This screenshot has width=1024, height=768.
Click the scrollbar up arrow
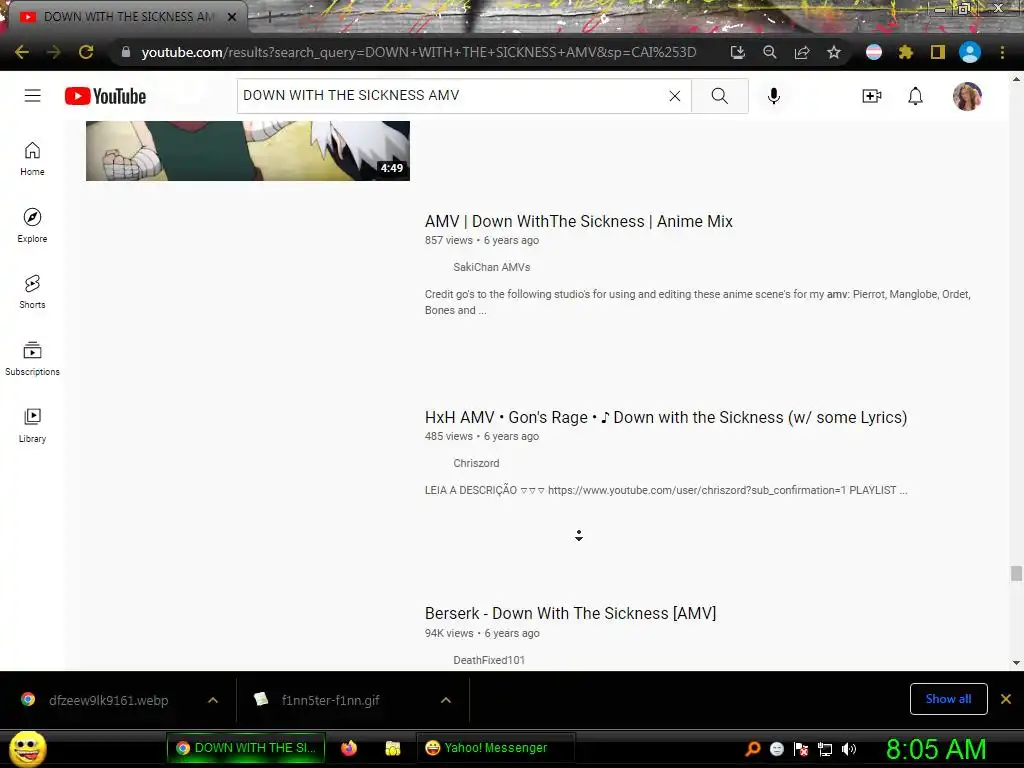click(x=1016, y=79)
